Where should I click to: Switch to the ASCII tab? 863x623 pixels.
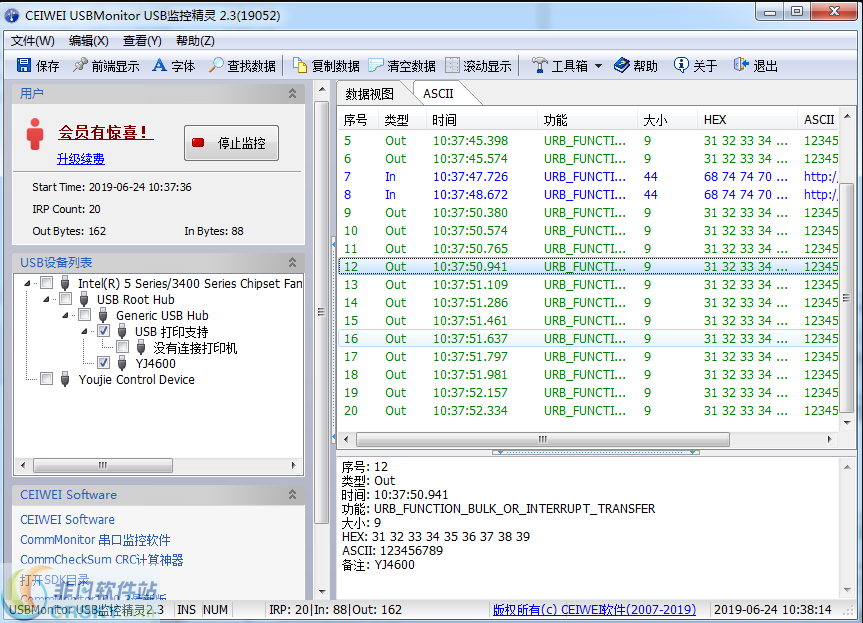click(x=436, y=91)
